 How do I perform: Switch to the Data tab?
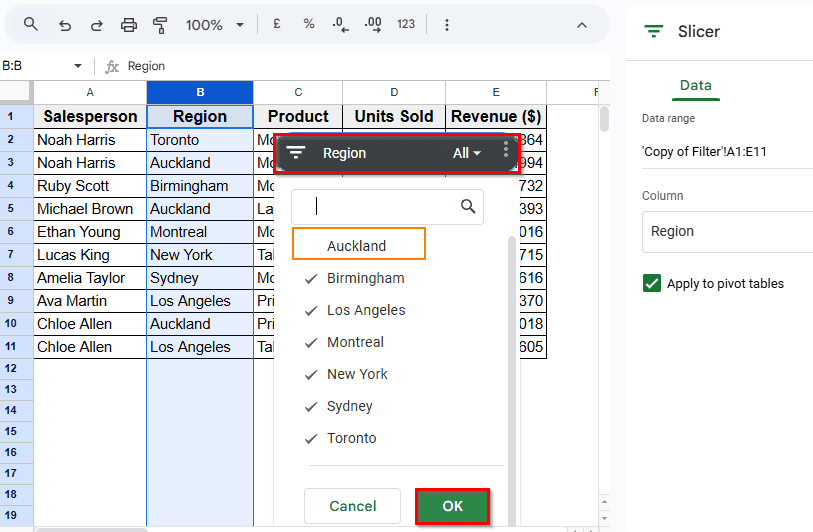click(x=695, y=85)
